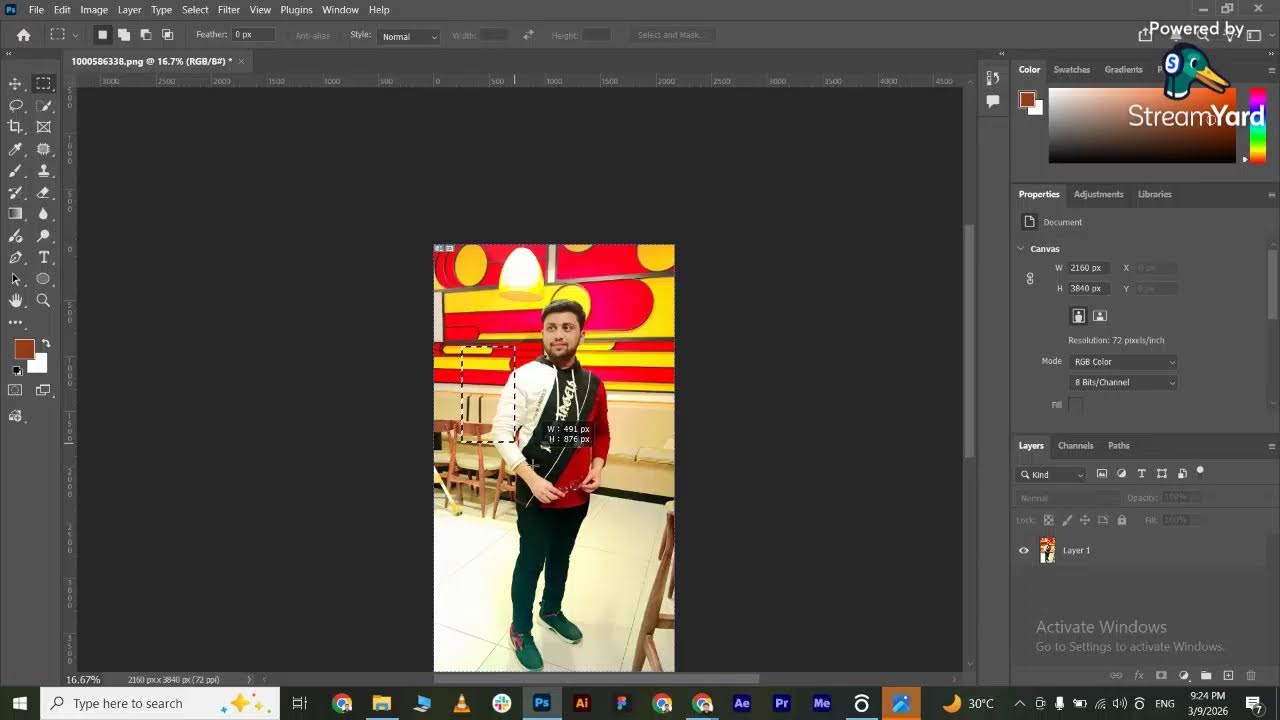The image size is (1280, 720).
Task: Select the Horizontal Type tool
Action: pos(43,258)
